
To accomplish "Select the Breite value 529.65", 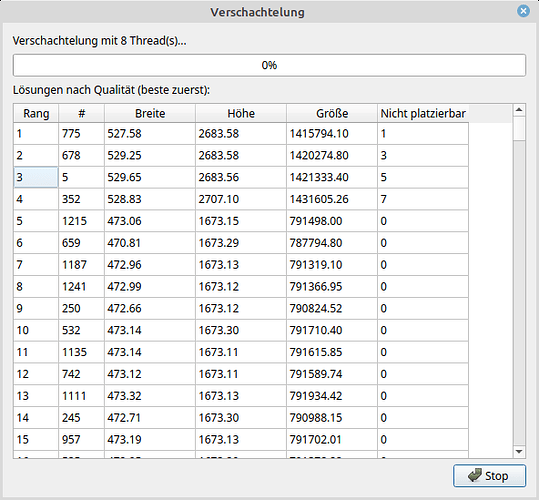I will (150, 177).
